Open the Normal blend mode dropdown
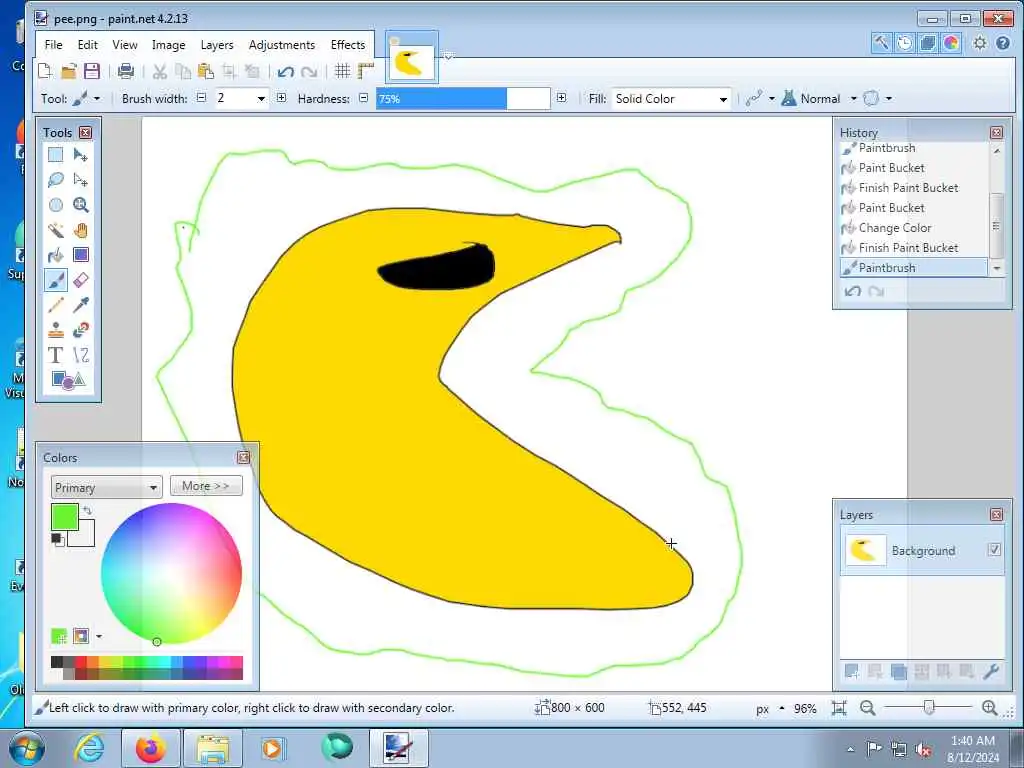Screen dimensions: 1024x768 pyautogui.click(x=819, y=99)
